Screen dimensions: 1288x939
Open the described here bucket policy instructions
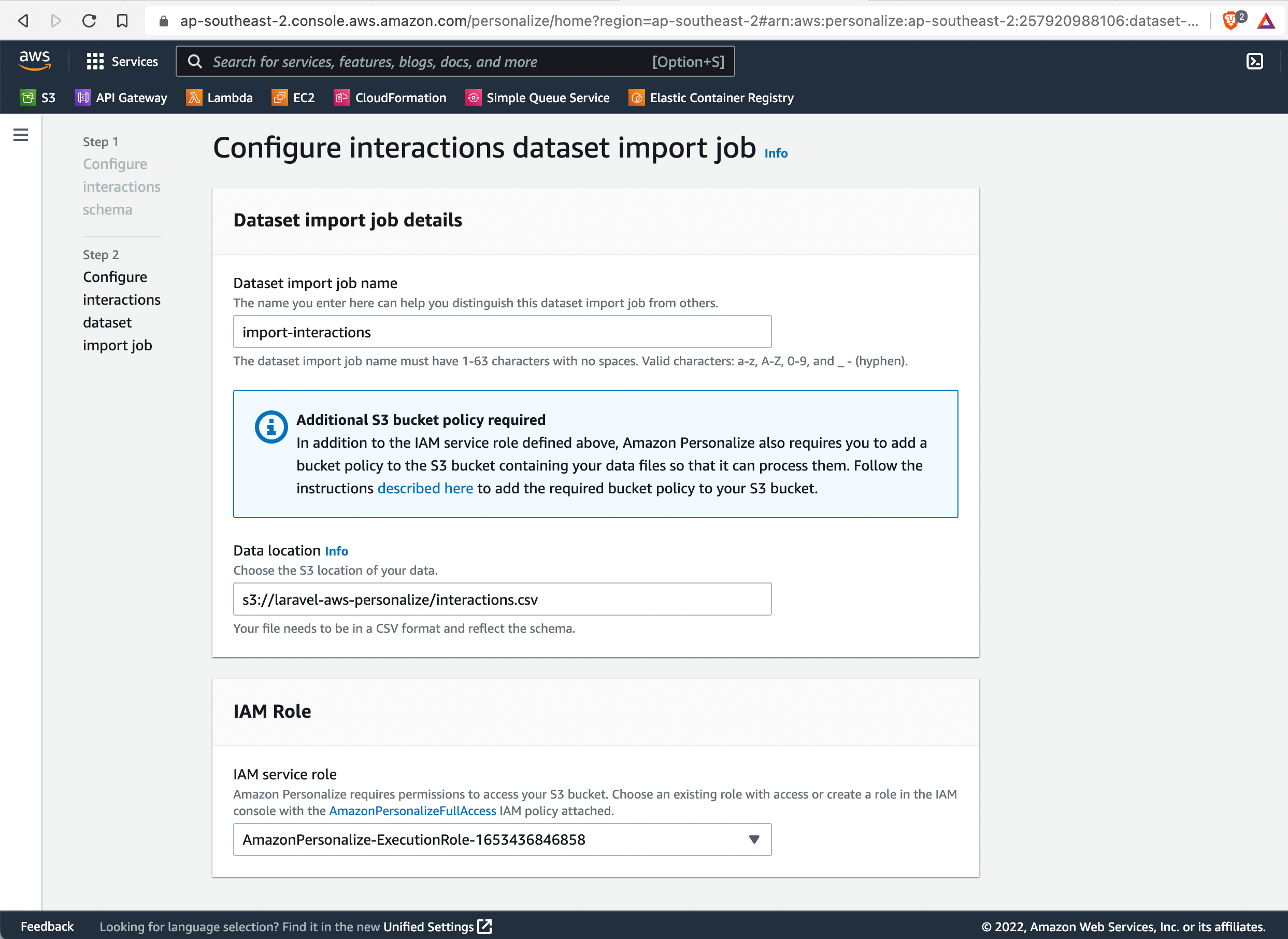[425, 488]
